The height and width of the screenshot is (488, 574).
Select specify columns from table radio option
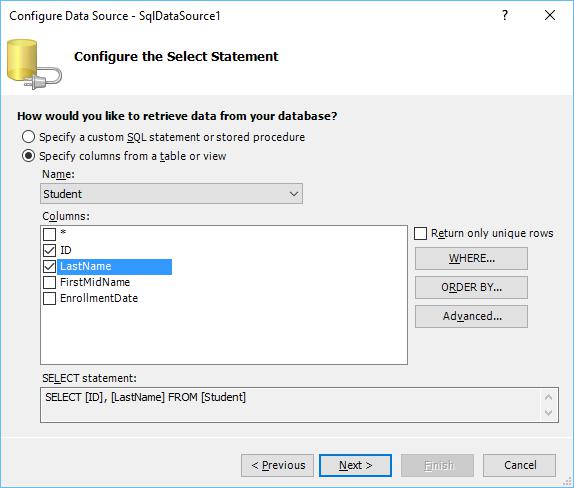[29, 156]
